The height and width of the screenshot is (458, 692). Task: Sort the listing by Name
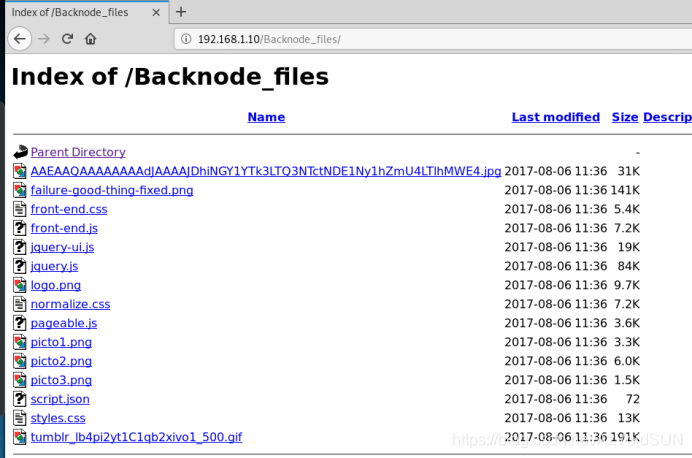pyautogui.click(x=266, y=117)
